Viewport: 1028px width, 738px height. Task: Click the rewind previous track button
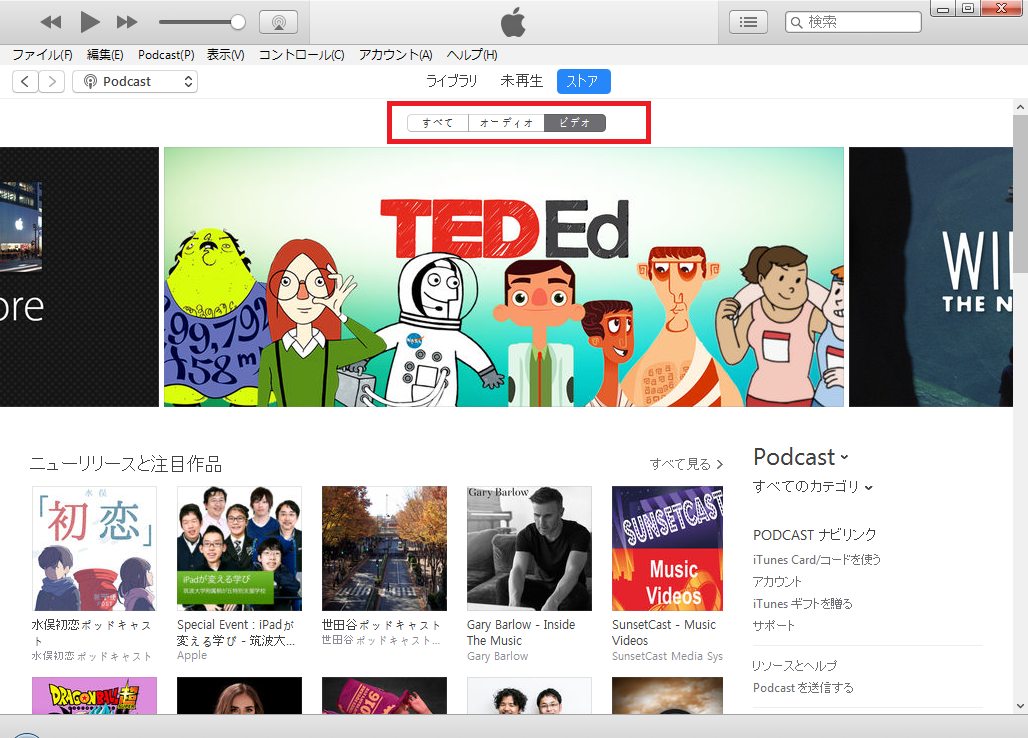(50, 22)
